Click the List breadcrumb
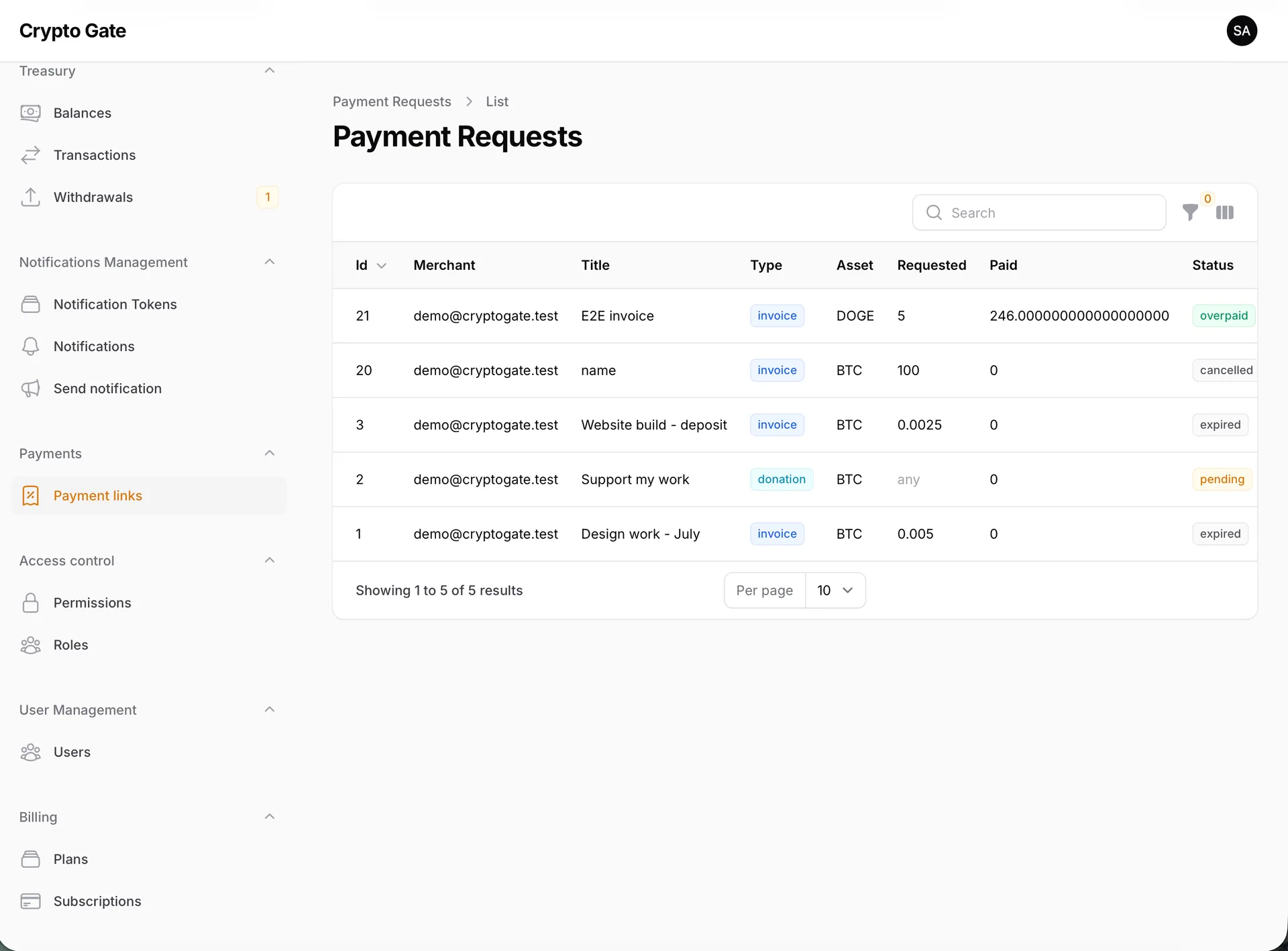The width and height of the screenshot is (1288, 951). coord(497,101)
